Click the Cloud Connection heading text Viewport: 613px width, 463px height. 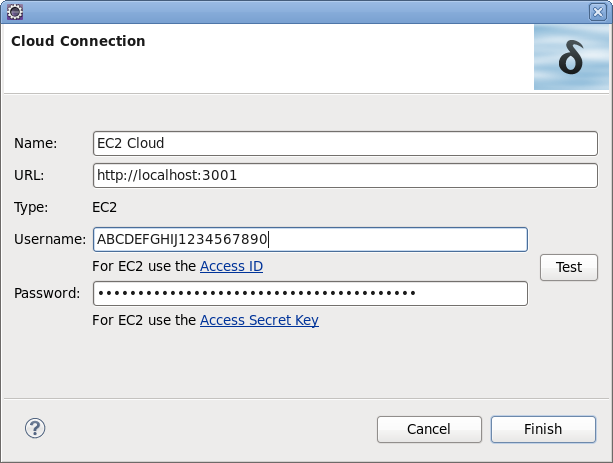coord(78,42)
